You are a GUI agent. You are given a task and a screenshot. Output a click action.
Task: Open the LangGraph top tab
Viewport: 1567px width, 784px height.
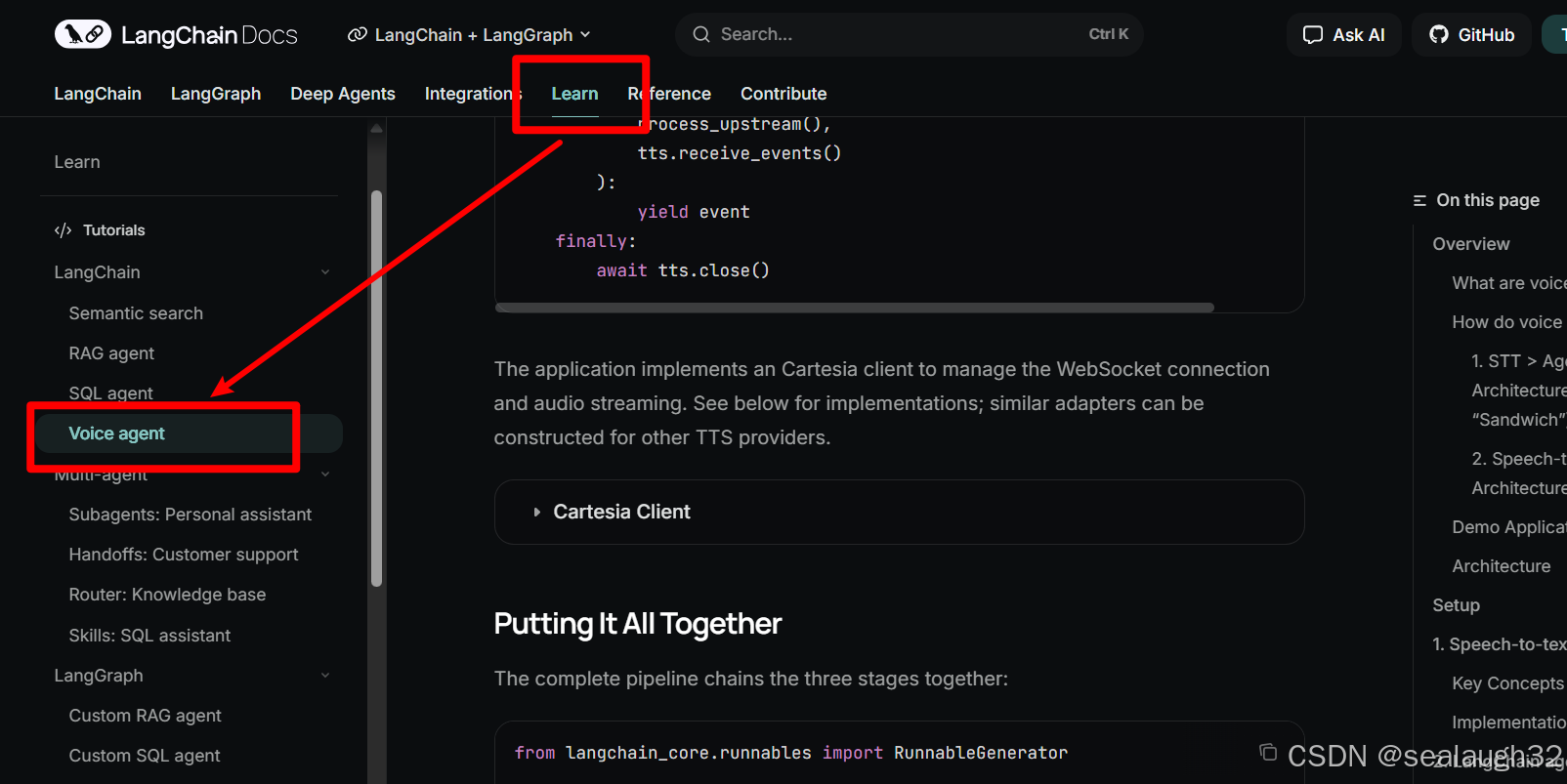coord(216,94)
